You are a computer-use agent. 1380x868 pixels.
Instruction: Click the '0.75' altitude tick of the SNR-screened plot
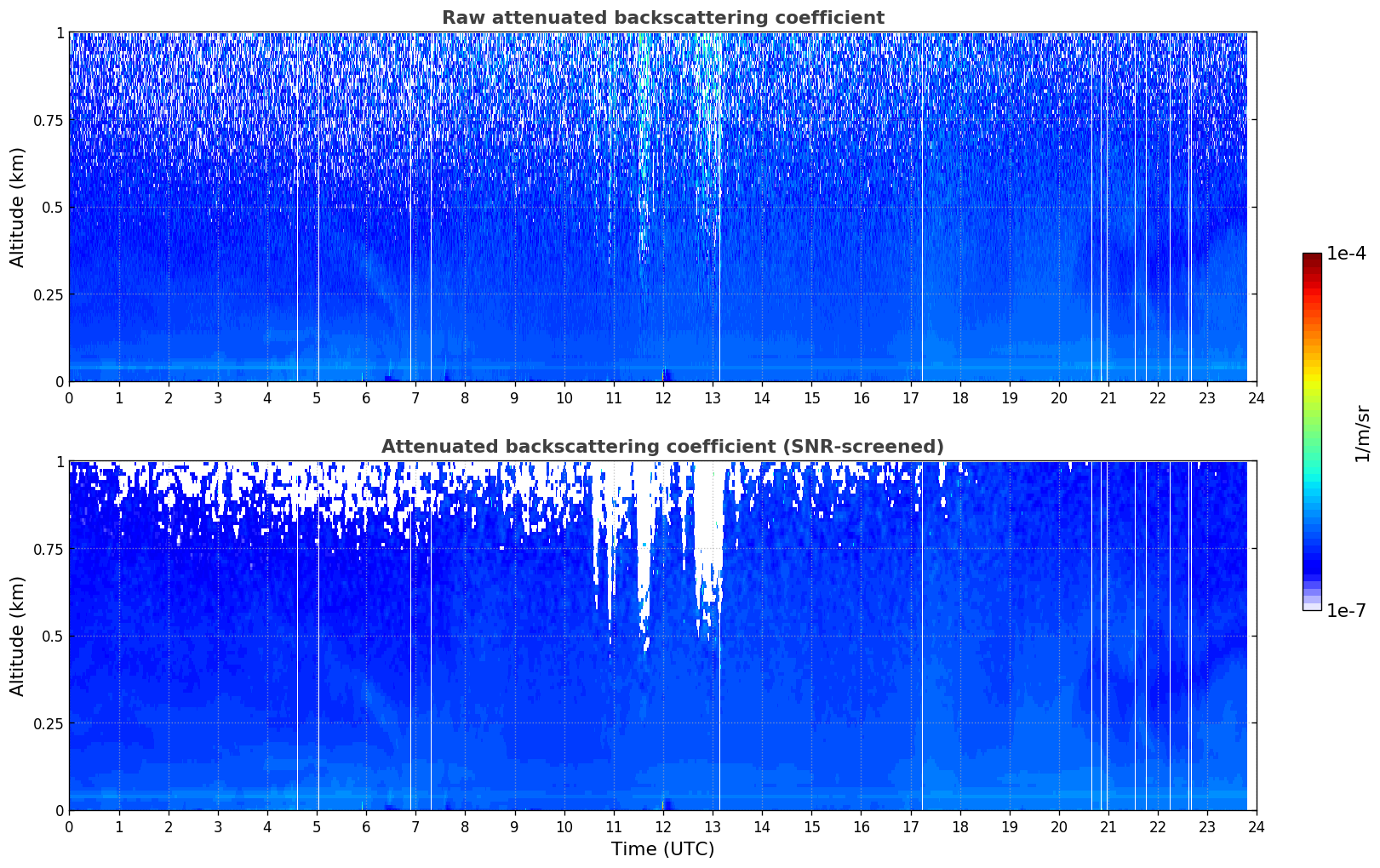point(49,550)
